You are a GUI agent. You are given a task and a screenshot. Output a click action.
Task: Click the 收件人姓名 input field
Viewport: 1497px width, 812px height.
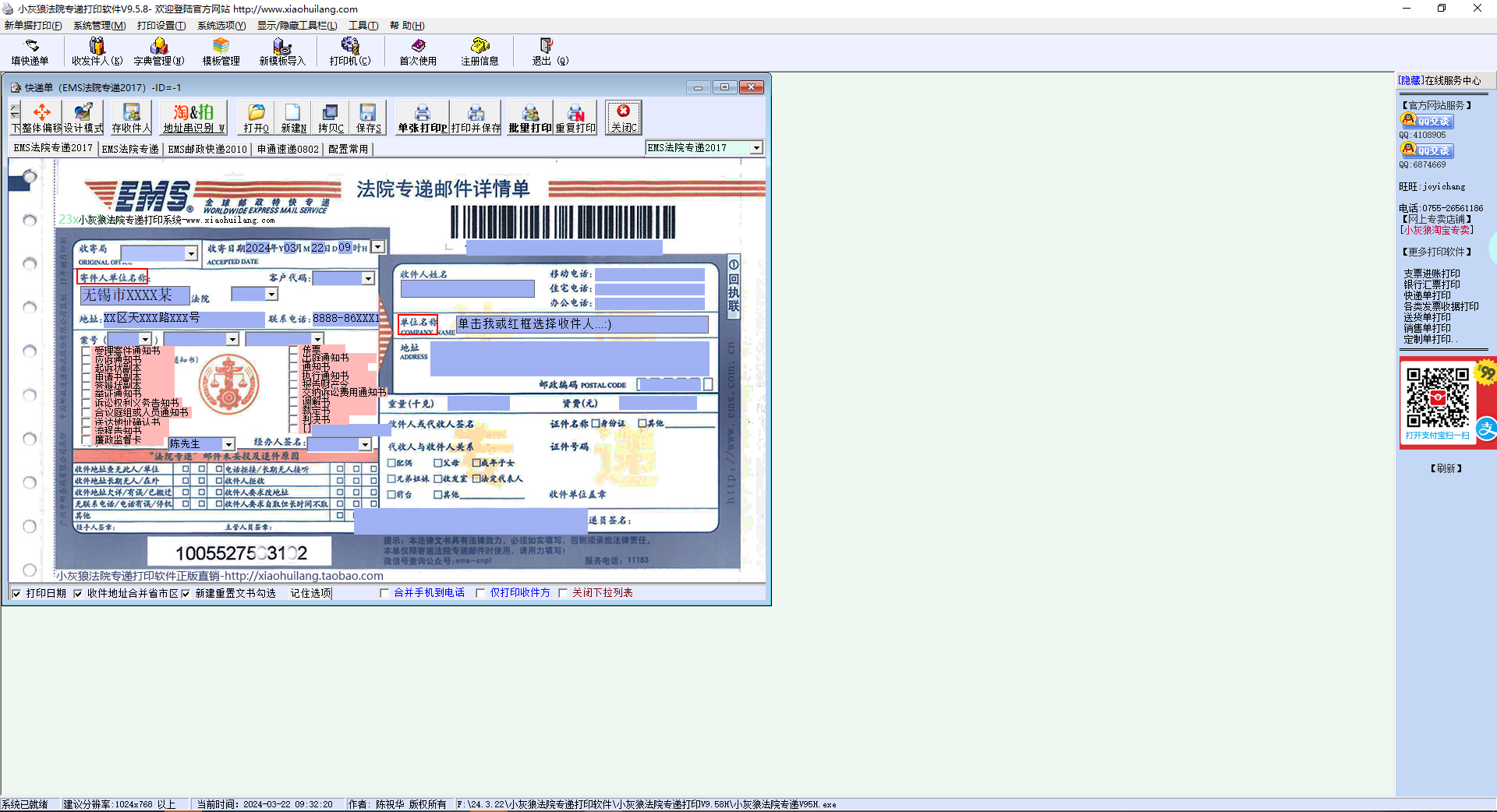coord(468,289)
